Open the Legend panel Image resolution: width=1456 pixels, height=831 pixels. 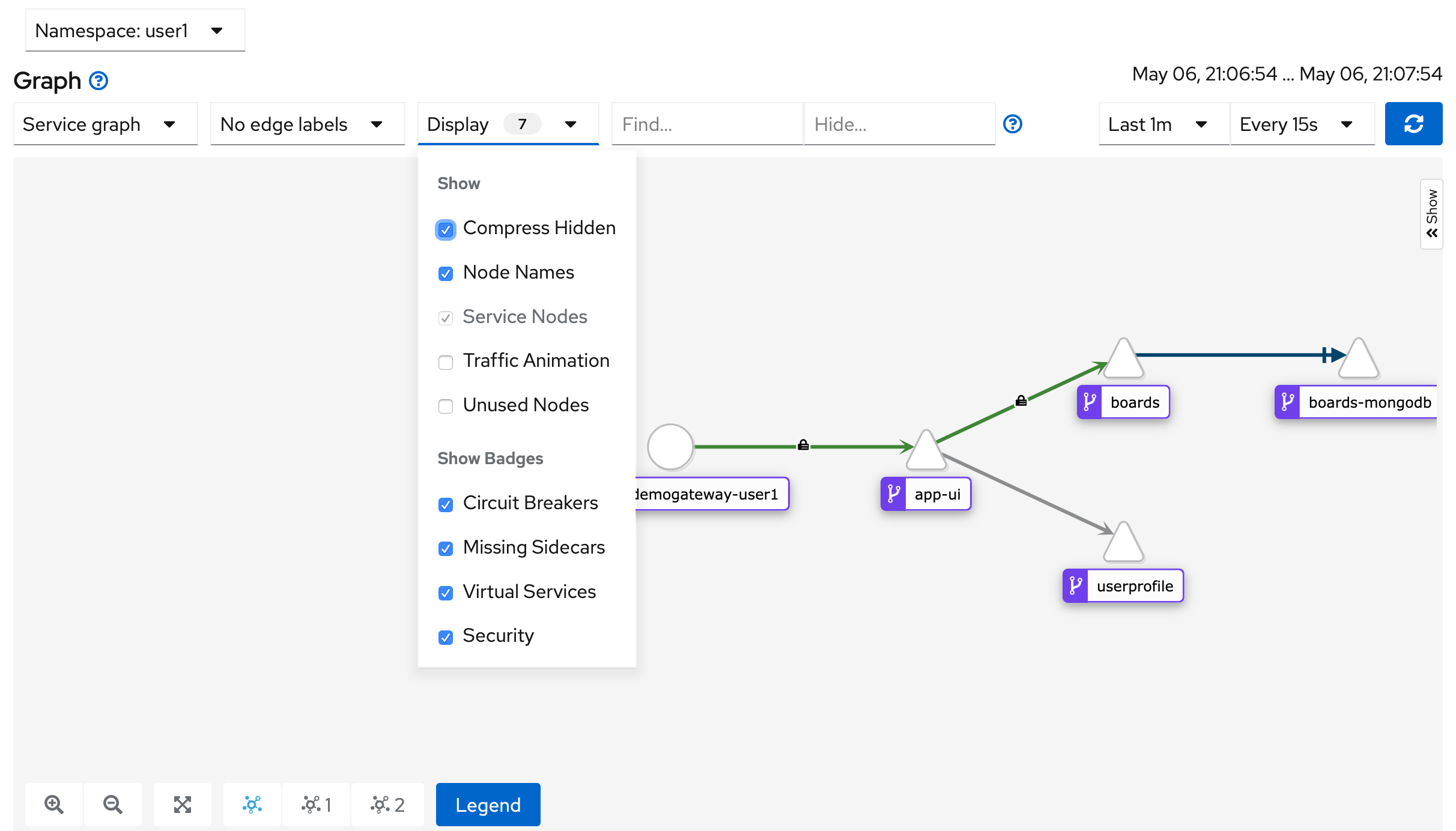point(488,804)
